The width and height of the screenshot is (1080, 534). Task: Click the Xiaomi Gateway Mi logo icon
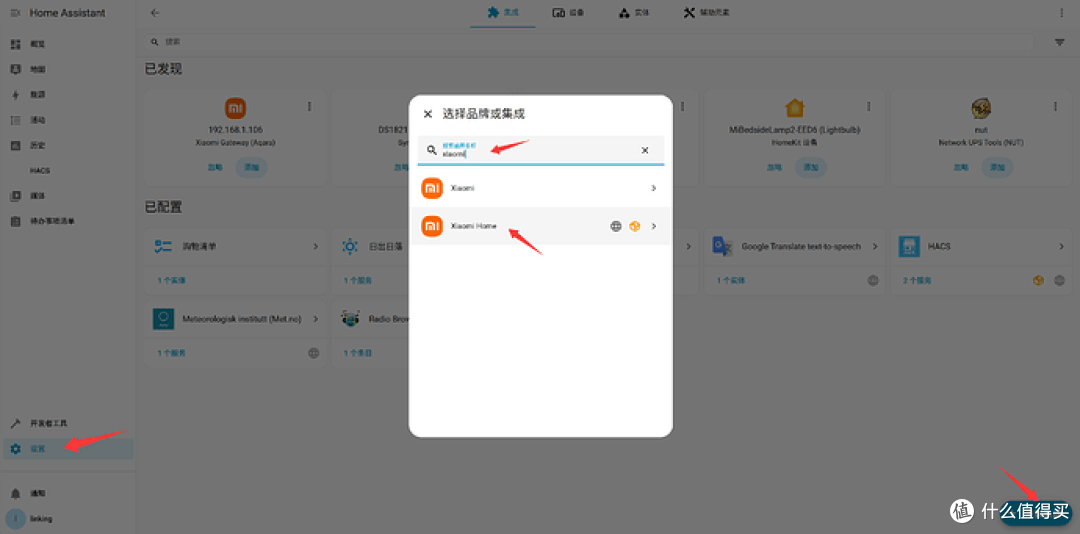(x=236, y=108)
